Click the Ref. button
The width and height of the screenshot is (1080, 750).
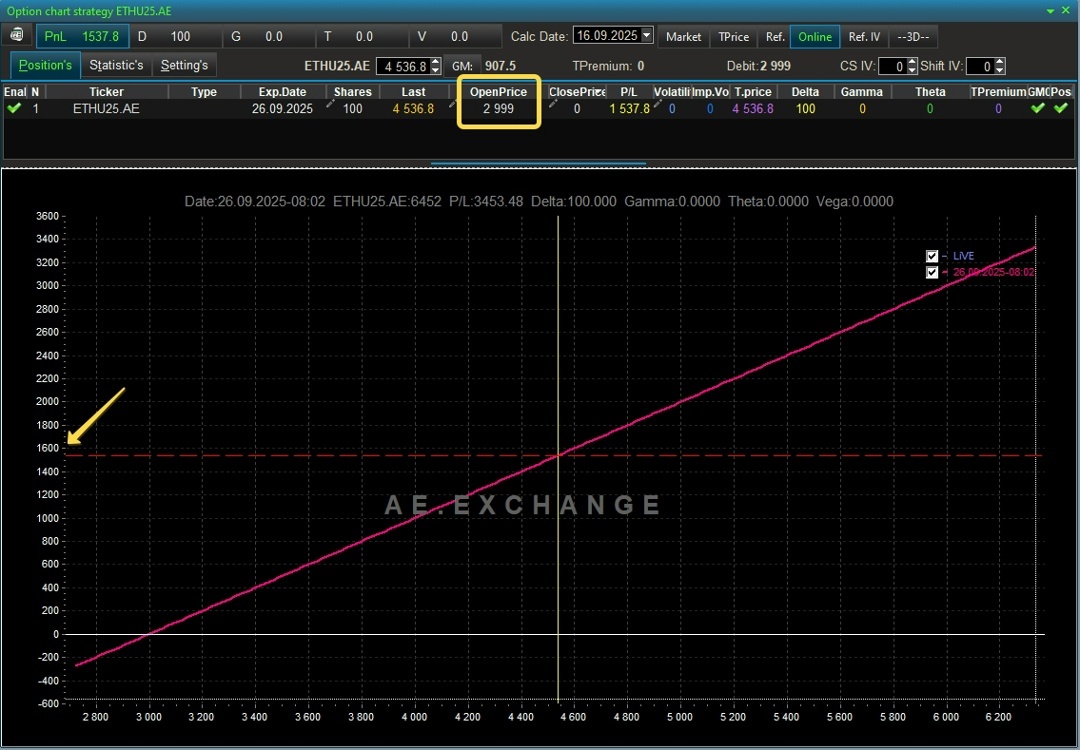[x=775, y=37]
